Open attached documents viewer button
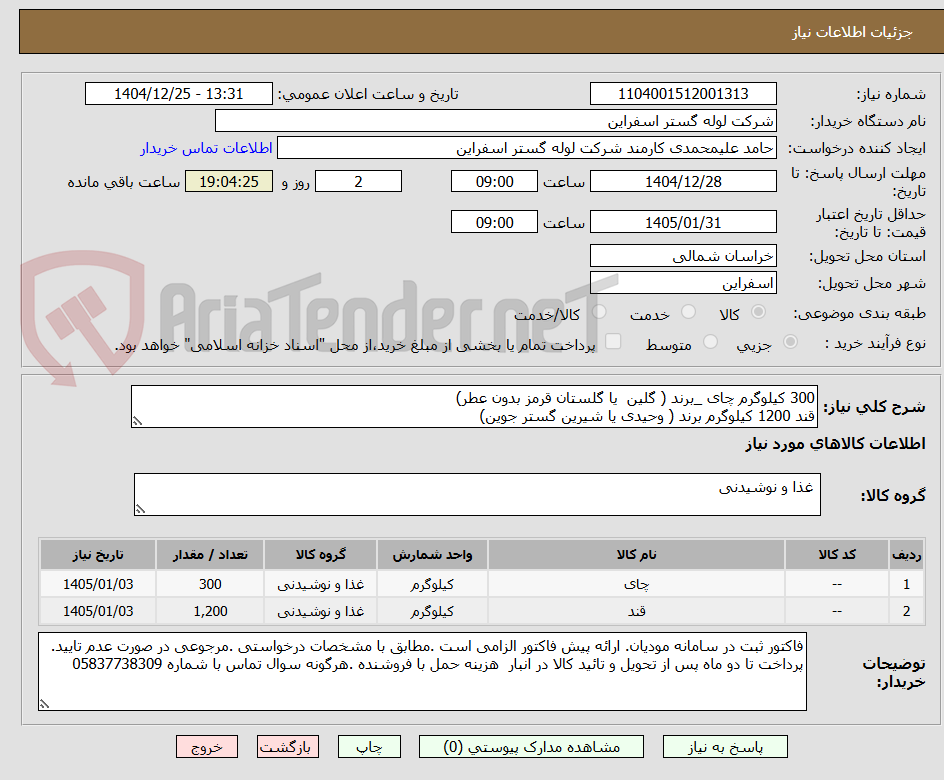 531,747
